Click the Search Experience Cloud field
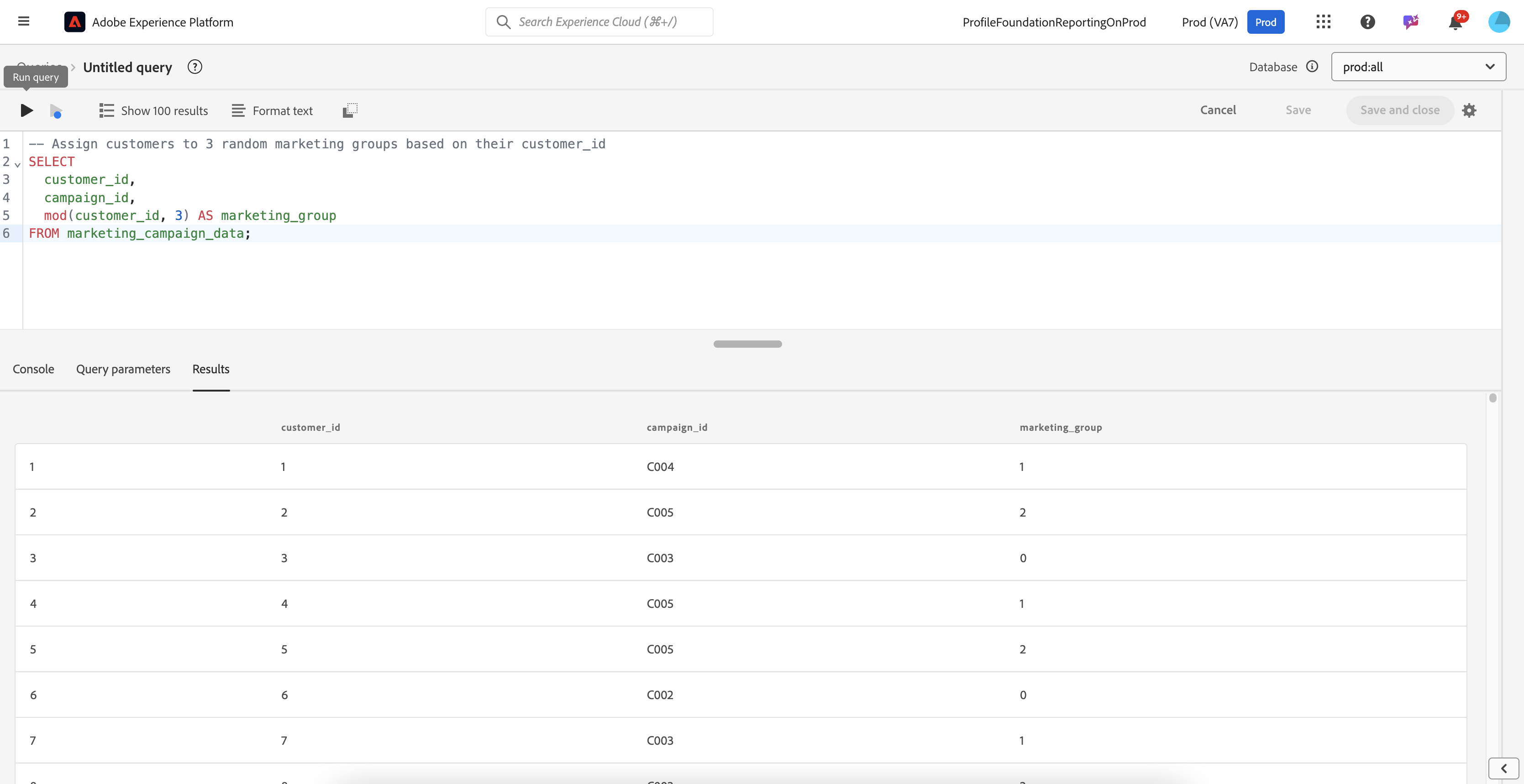 tap(599, 22)
